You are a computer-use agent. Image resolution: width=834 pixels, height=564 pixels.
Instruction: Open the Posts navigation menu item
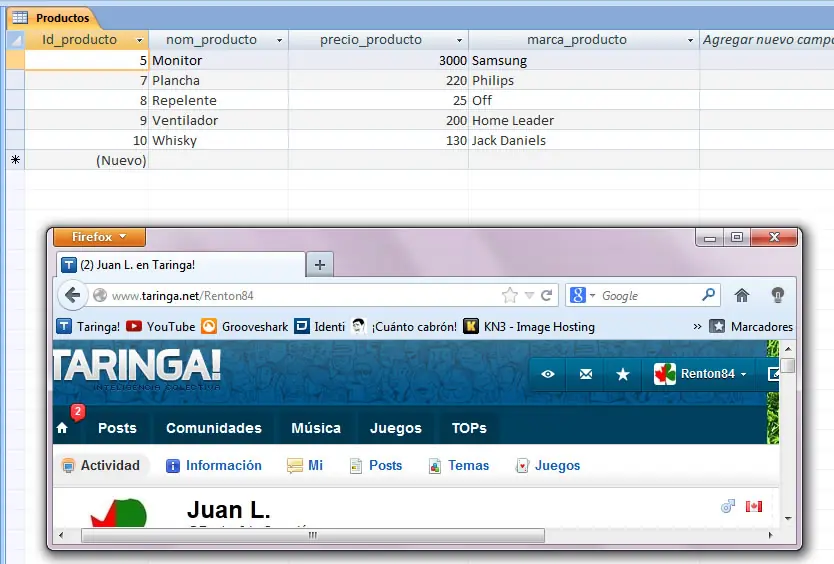pyautogui.click(x=118, y=428)
